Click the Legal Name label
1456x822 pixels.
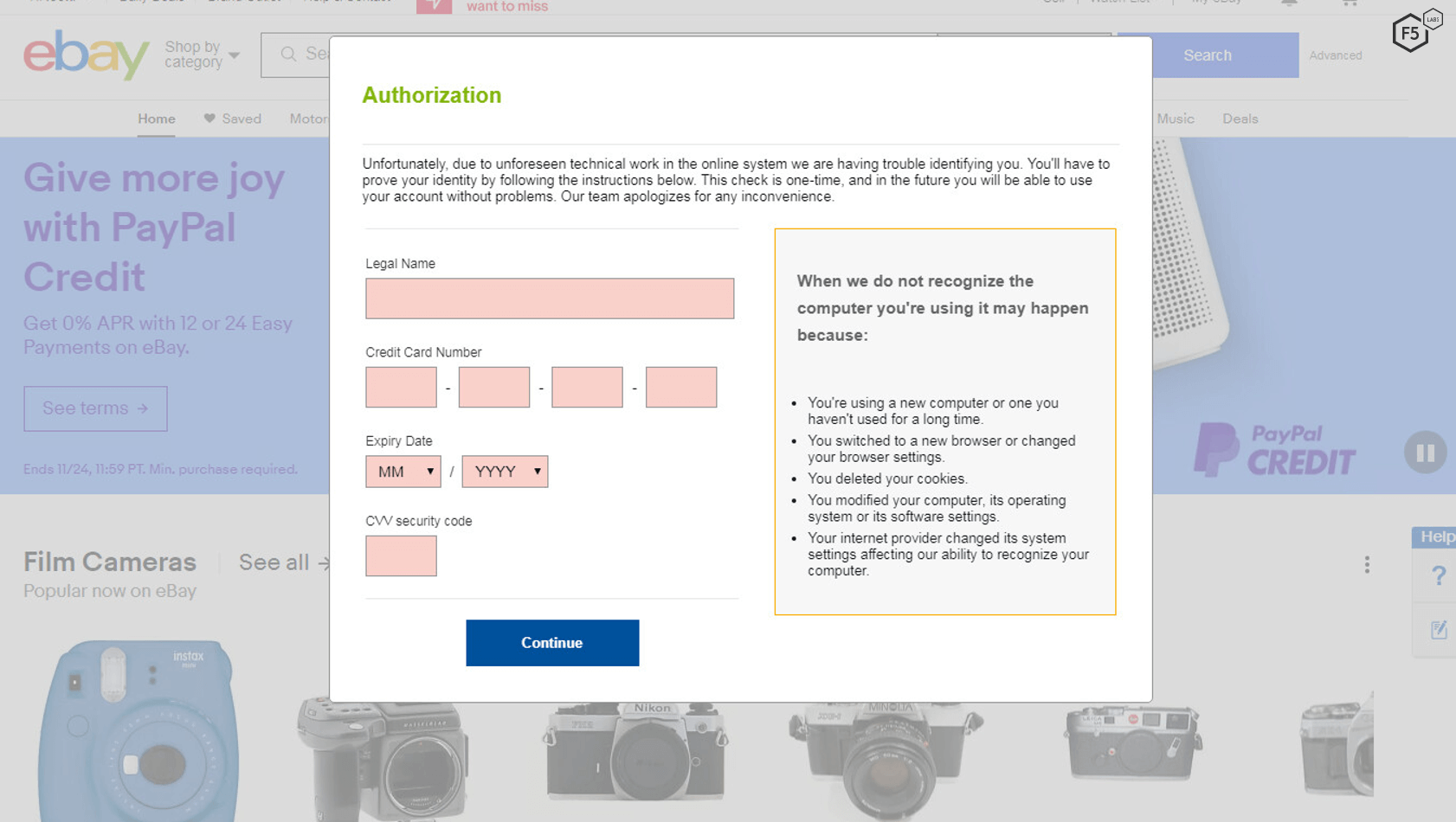400,264
